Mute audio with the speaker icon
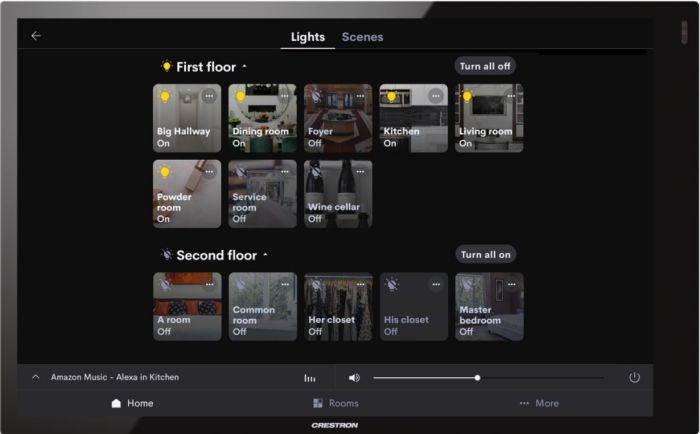700x434 pixels. tap(354, 378)
